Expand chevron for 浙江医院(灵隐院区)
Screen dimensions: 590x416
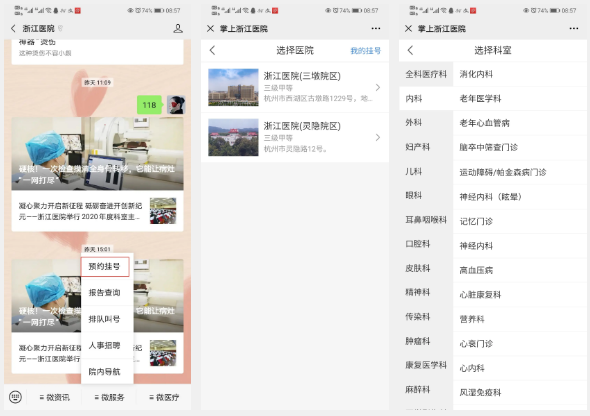pos(378,138)
